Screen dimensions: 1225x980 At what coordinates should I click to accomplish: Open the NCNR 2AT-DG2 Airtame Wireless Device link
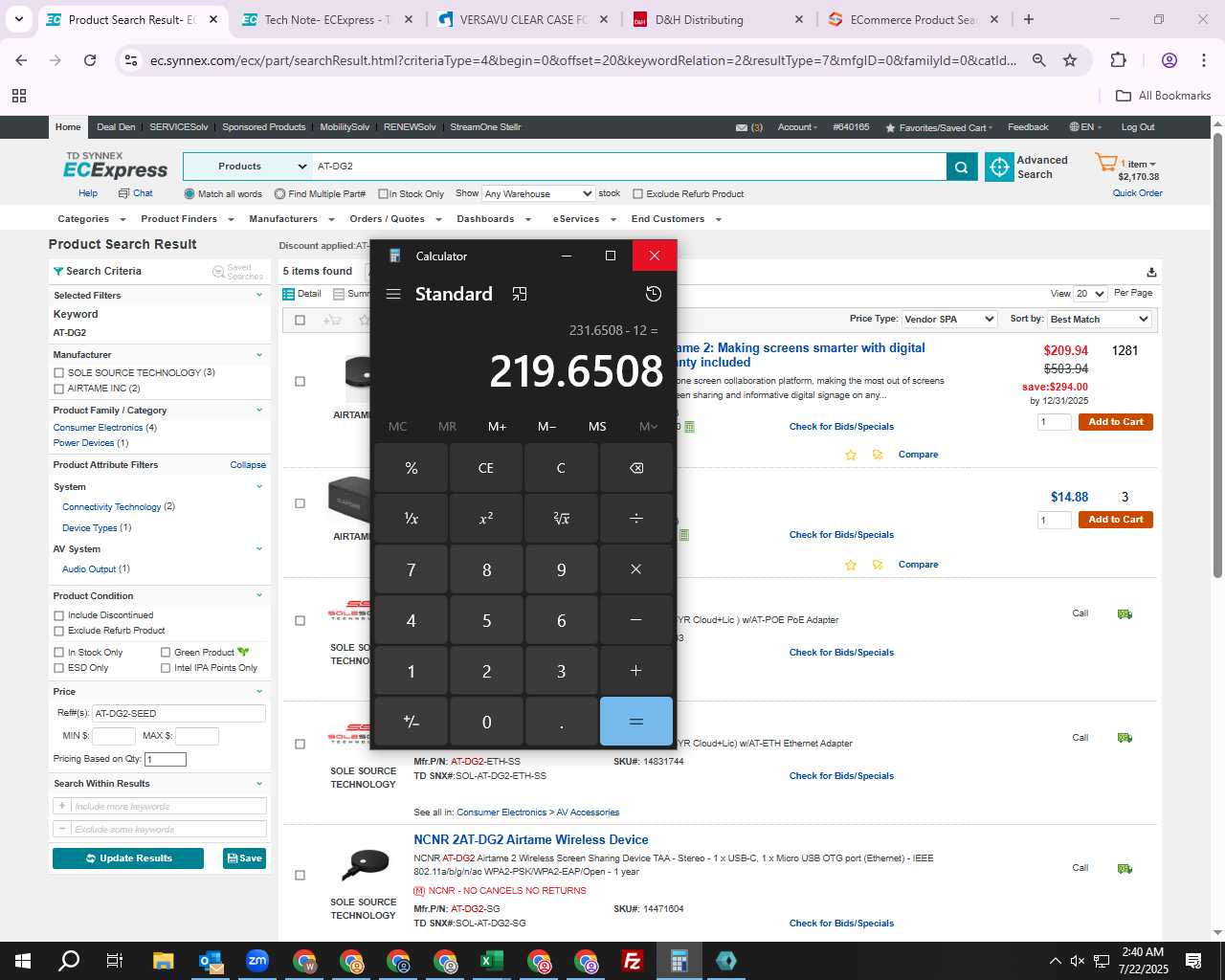(531, 839)
